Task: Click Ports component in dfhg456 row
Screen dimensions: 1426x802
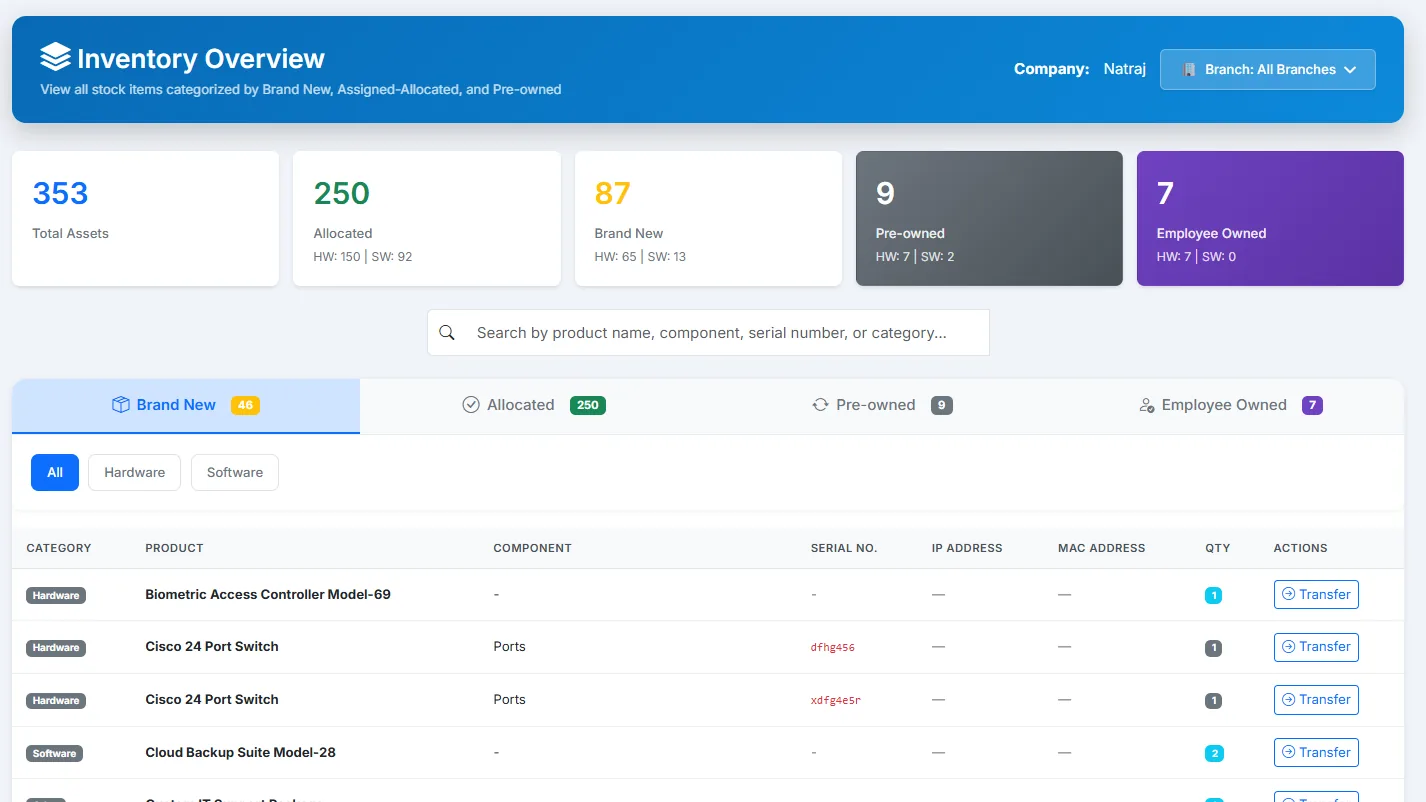Action: pos(510,646)
